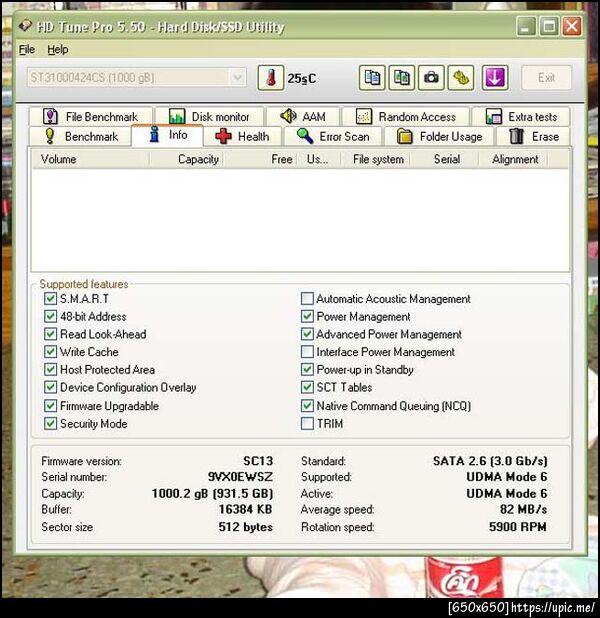Toggle the Native Command Queuing (NCQ) checkbox
The width and height of the screenshot is (600, 618).
tap(307, 406)
